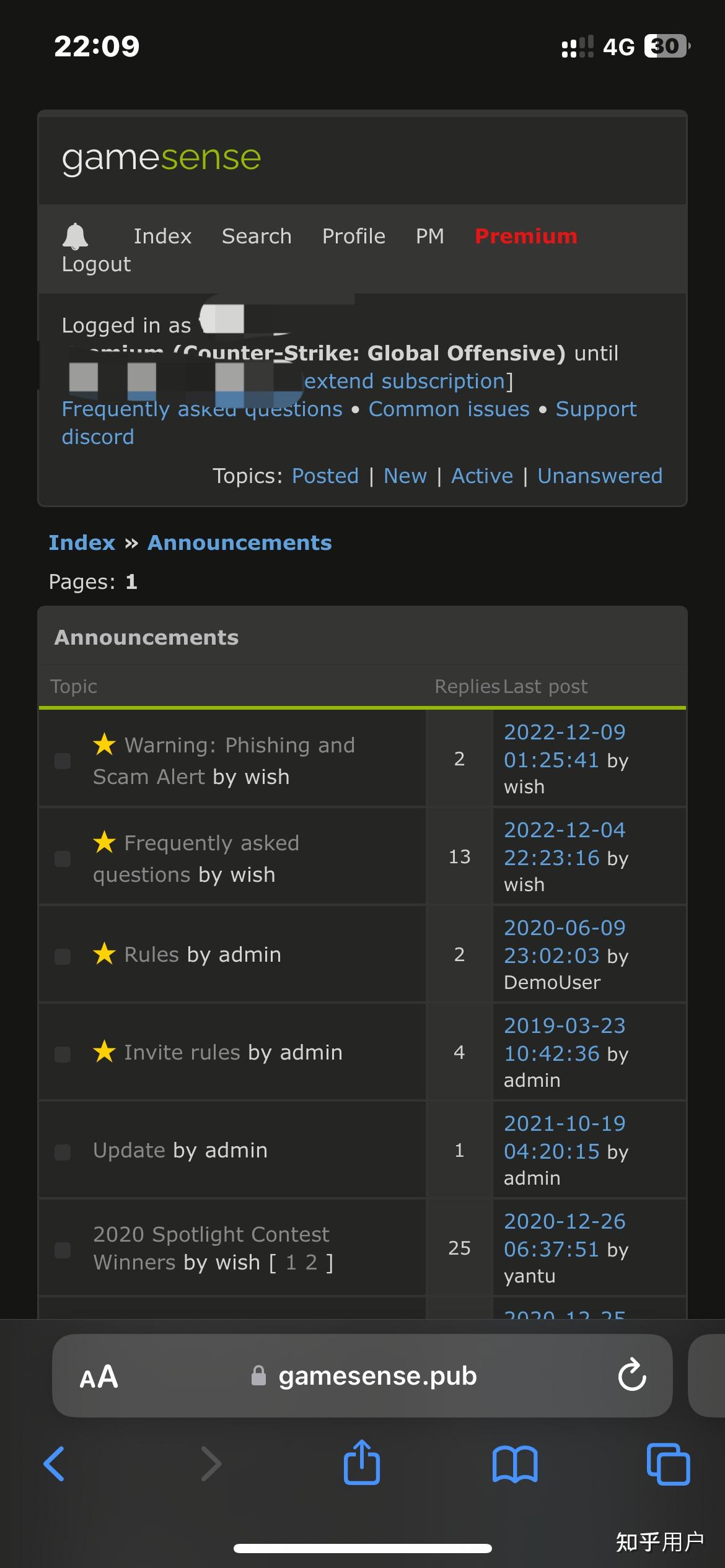Image resolution: width=725 pixels, height=1568 pixels.
Task: Open Safari bookmarks book icon
Action: (515, 1464)
